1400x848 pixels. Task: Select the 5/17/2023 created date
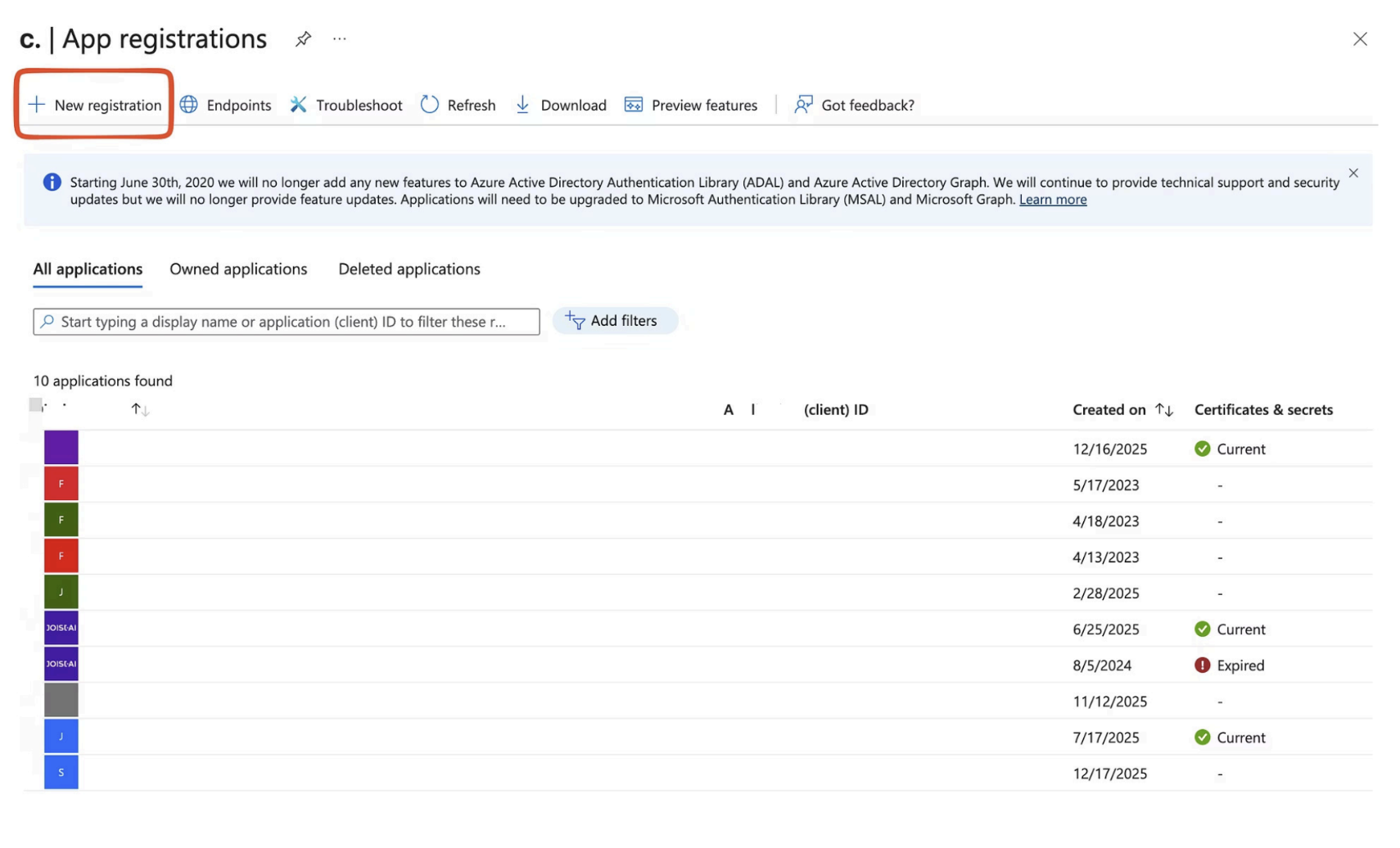tap(1106, 485)
